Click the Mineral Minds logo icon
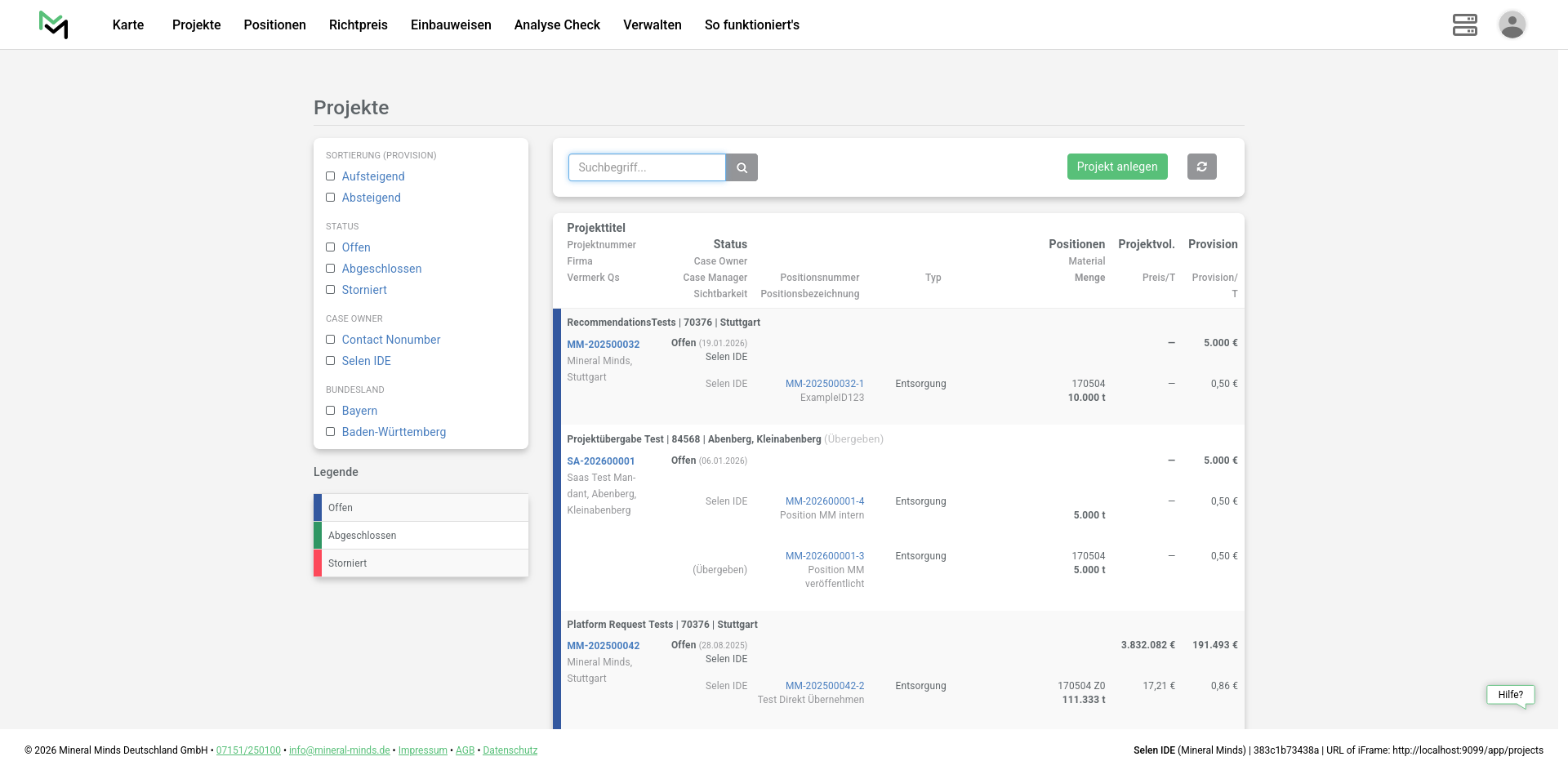The width and height of the screenshot is (1568, 770). (x=54, y=24)
